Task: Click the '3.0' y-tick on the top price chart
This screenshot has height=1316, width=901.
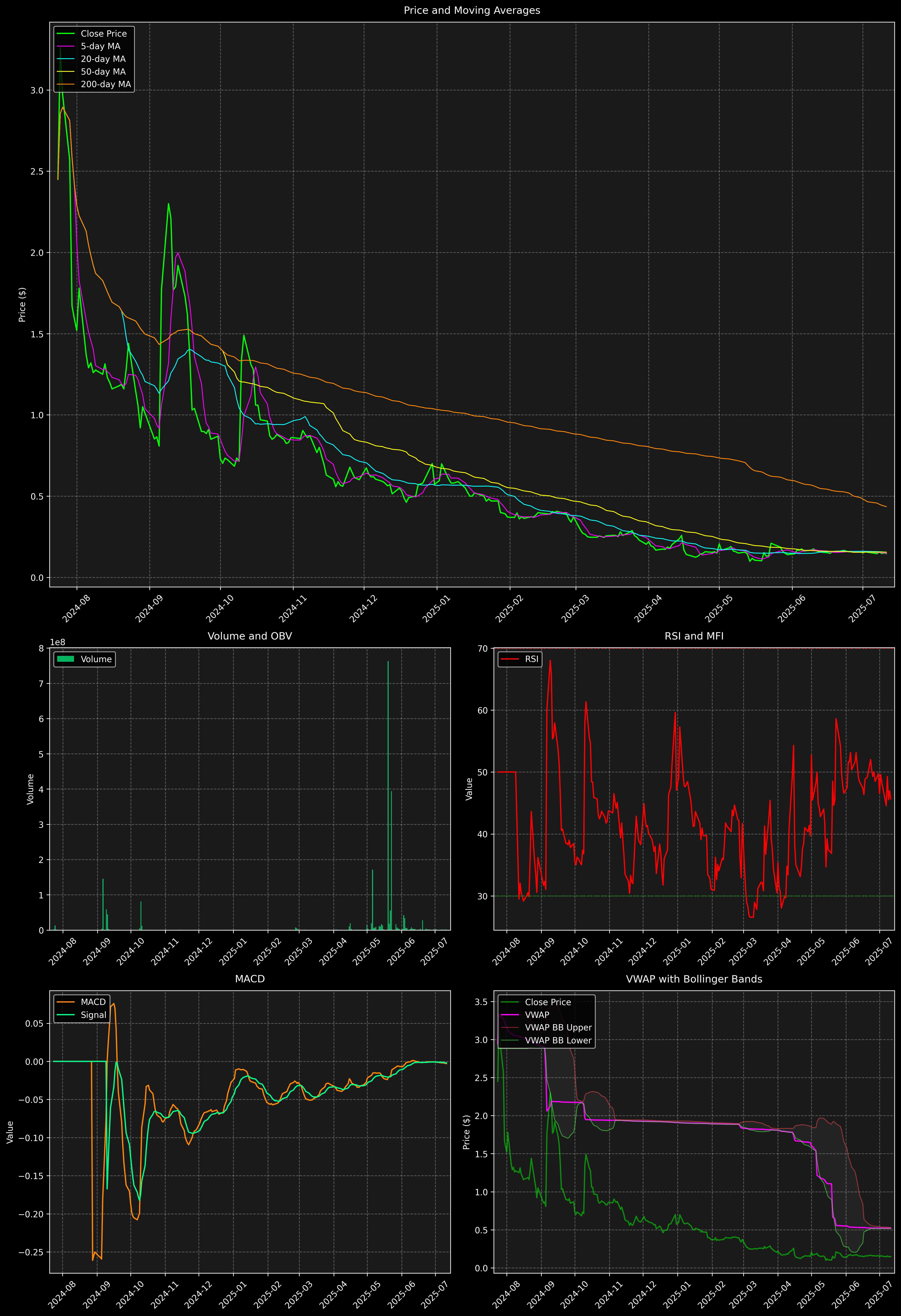Action: coord(37,91)
